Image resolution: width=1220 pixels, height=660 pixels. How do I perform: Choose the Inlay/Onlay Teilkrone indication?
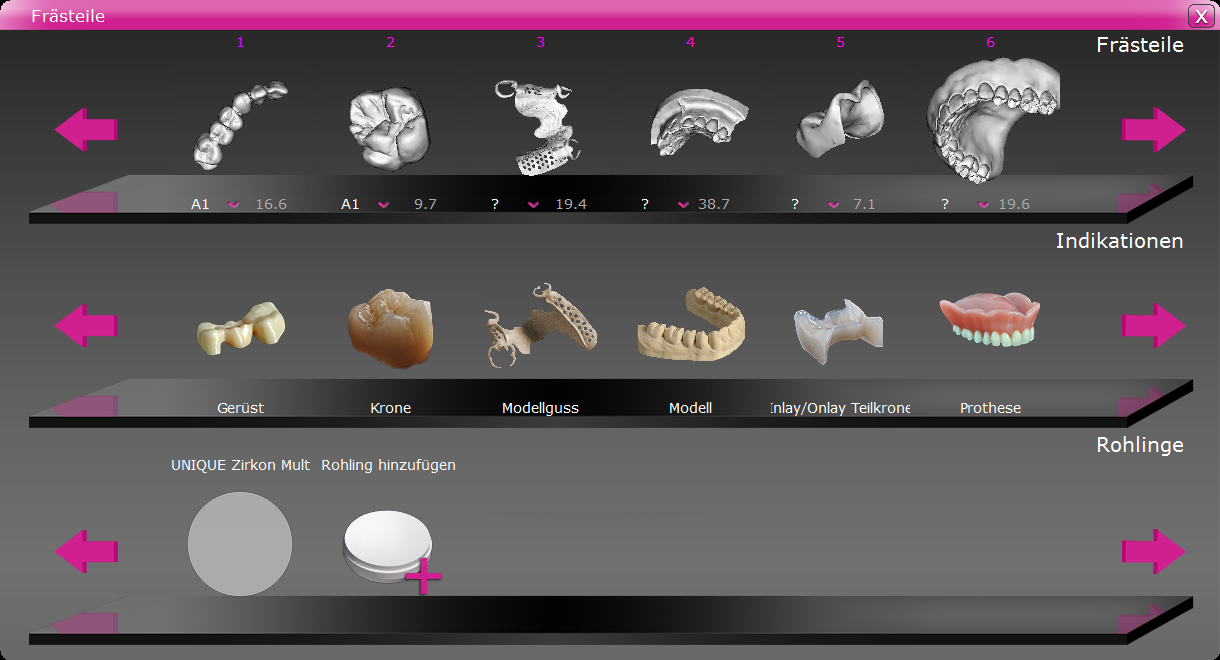[840, 326]
